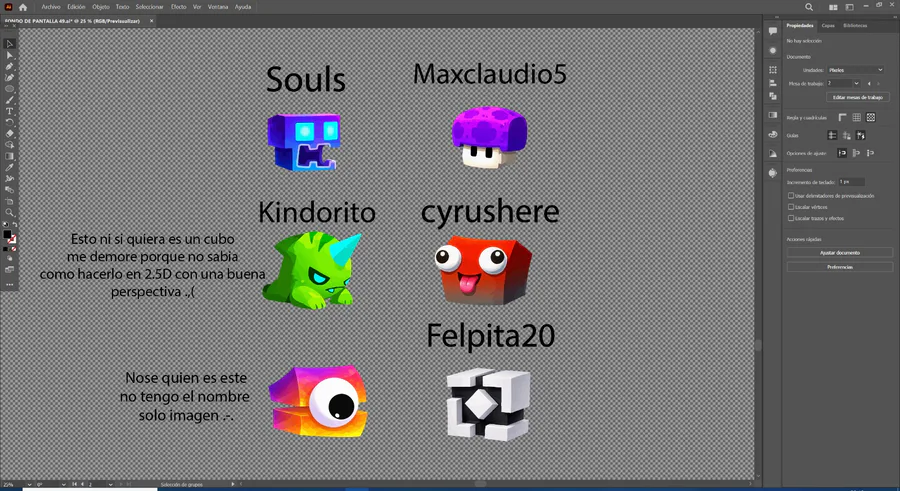Open the Archivo menu
Image resolution: width=900 pixels, height=491 pixels.
51,7
